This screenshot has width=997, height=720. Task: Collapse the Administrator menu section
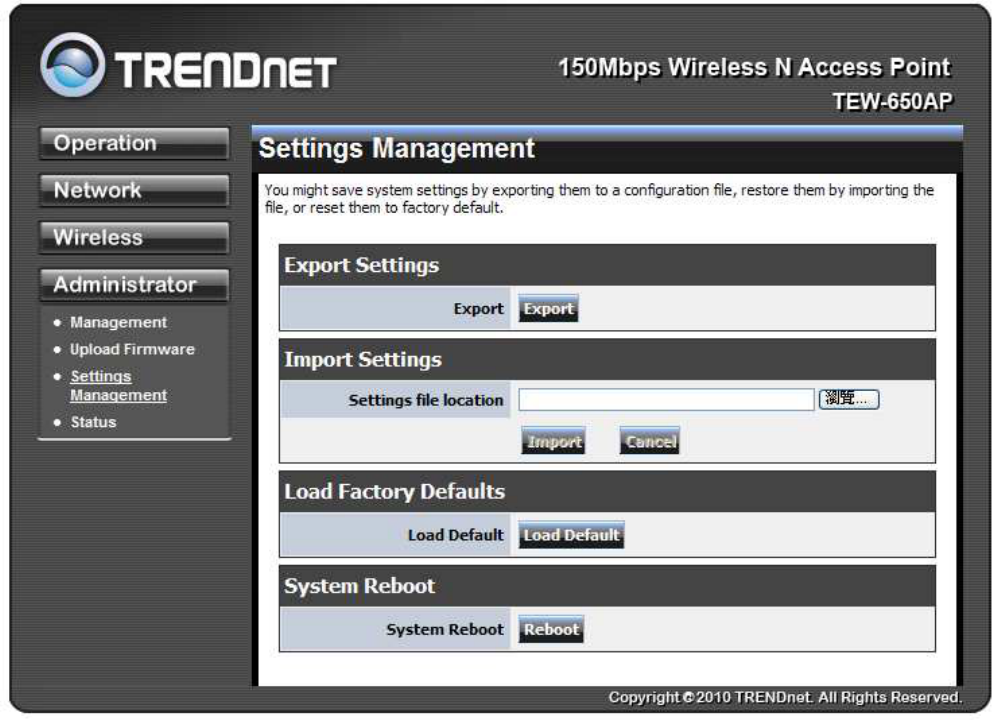tap(134, 285)
